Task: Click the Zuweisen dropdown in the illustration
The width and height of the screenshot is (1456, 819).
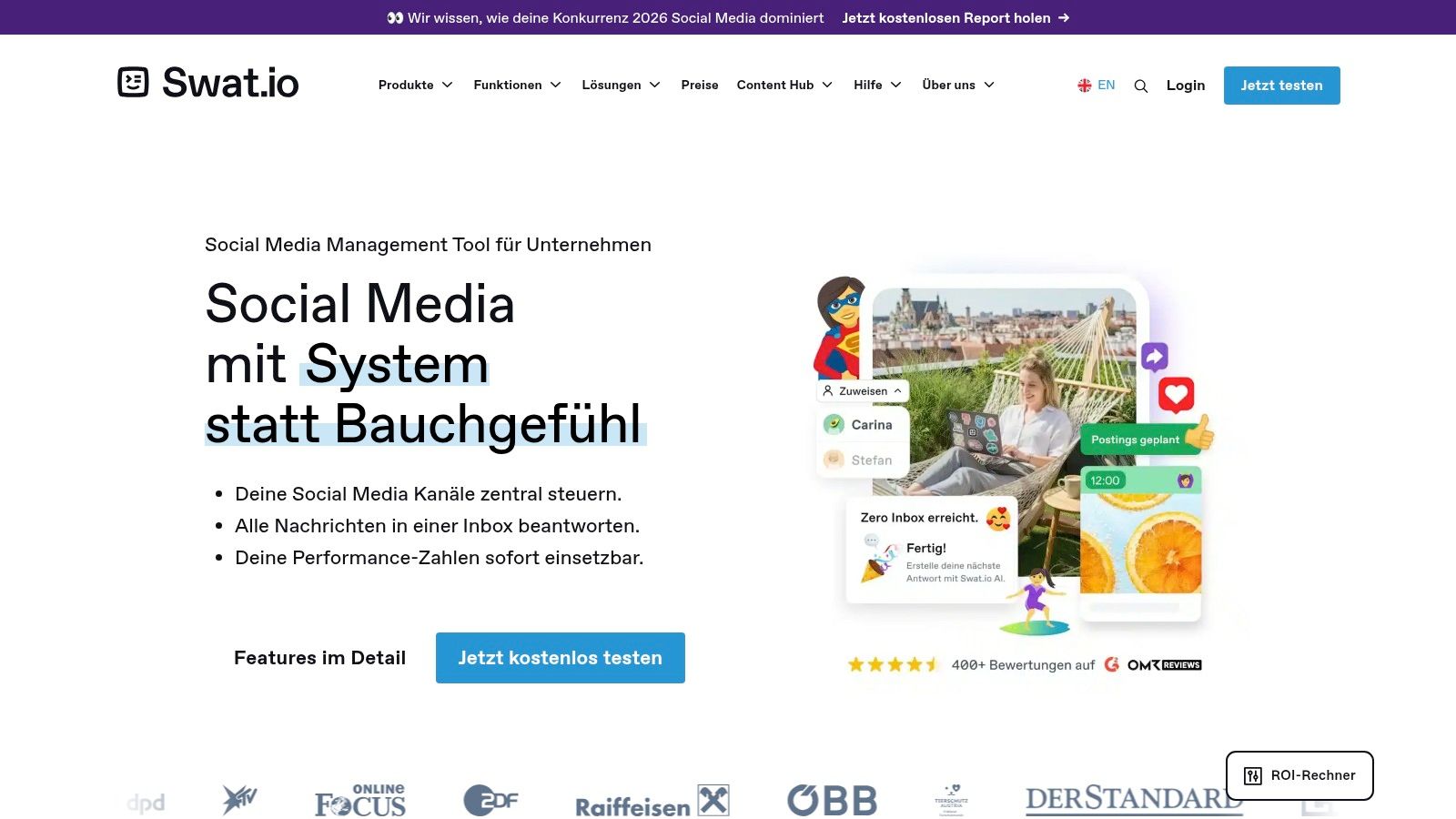Action: pyautogui.click(x=863, y=391)
